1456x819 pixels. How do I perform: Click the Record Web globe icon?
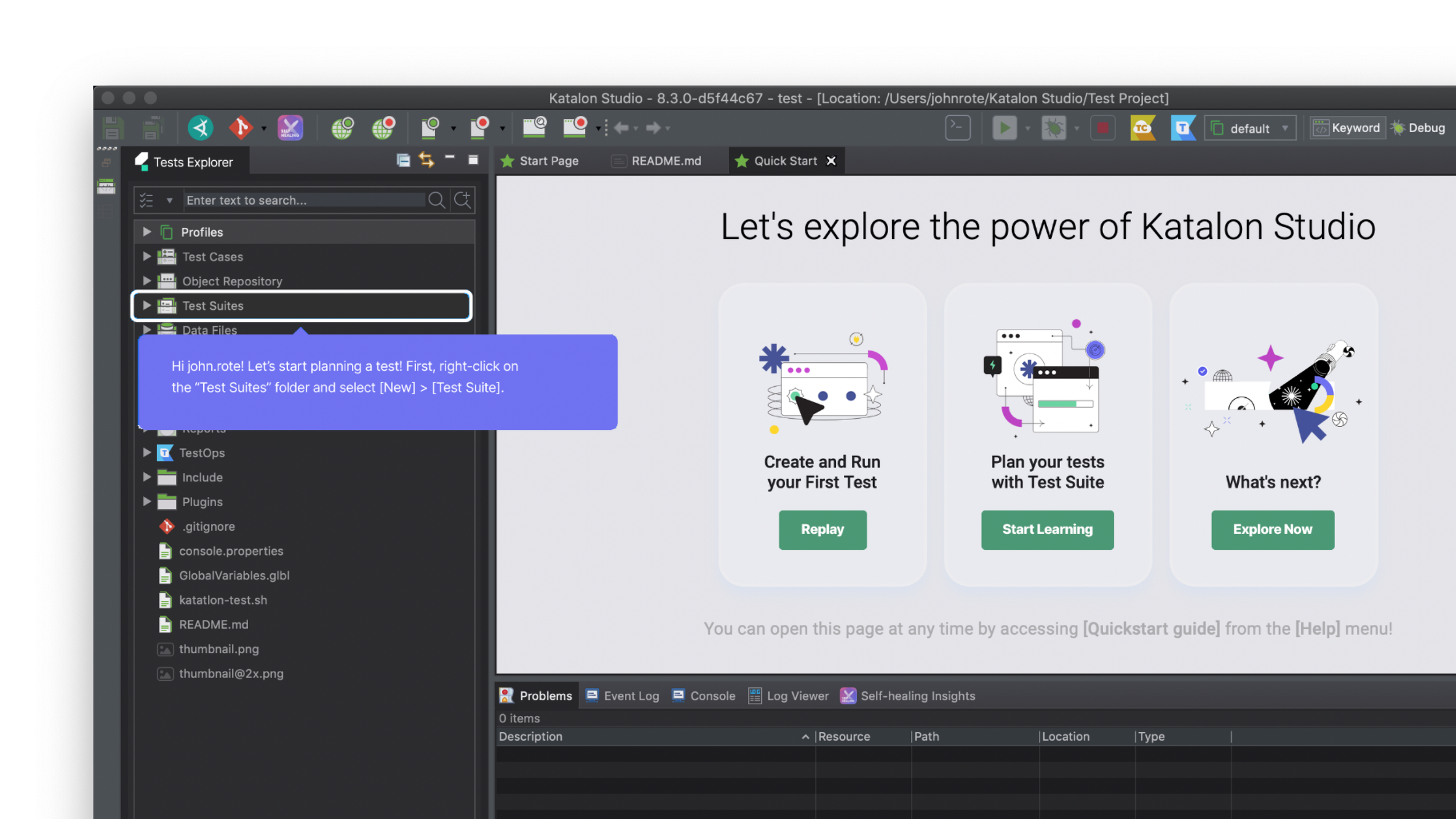(x=383, y=128)
